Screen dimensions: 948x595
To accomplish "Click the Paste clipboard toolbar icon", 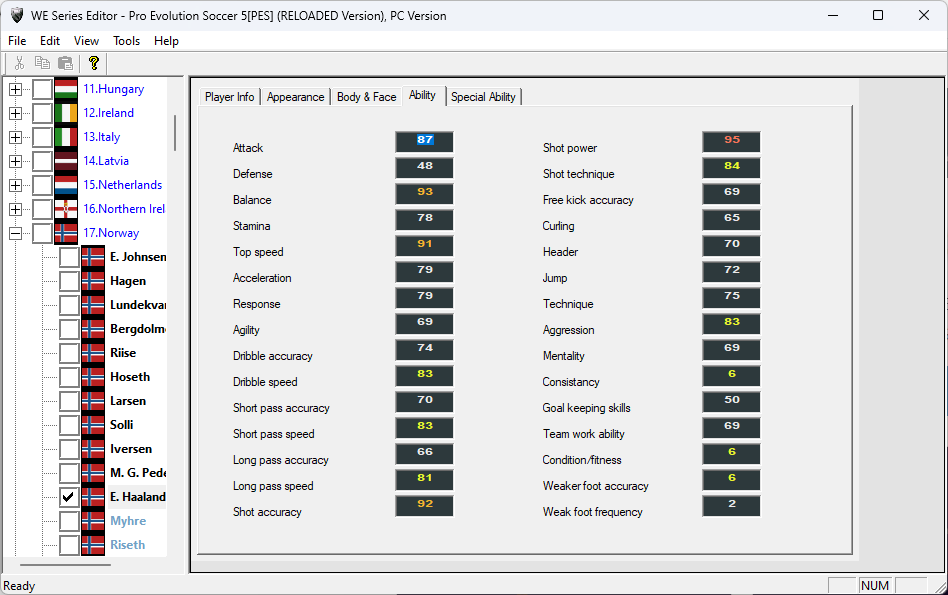I will tap(65, 63).
